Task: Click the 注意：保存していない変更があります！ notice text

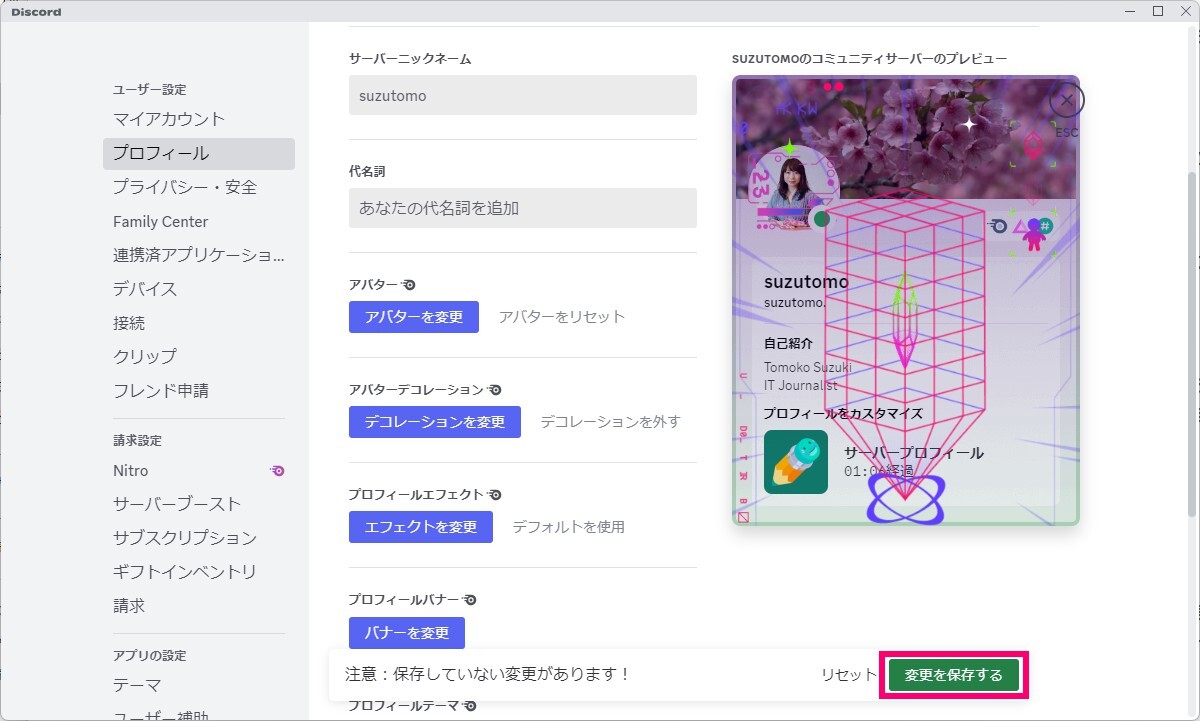Action: 488,675
